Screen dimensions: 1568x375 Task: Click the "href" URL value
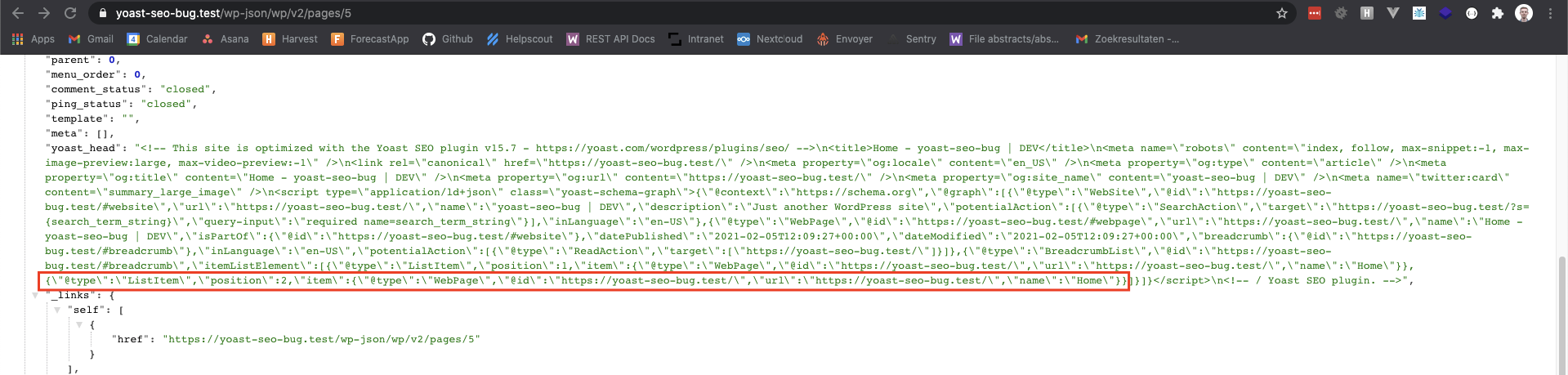pos(321,339)
